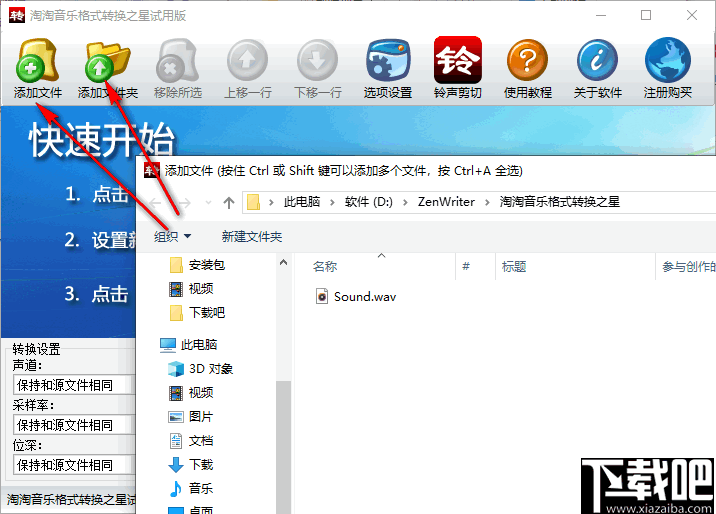Select 图片 in navigation pane
This screenshot has width=716, height=514.
[x=191, y=417]
